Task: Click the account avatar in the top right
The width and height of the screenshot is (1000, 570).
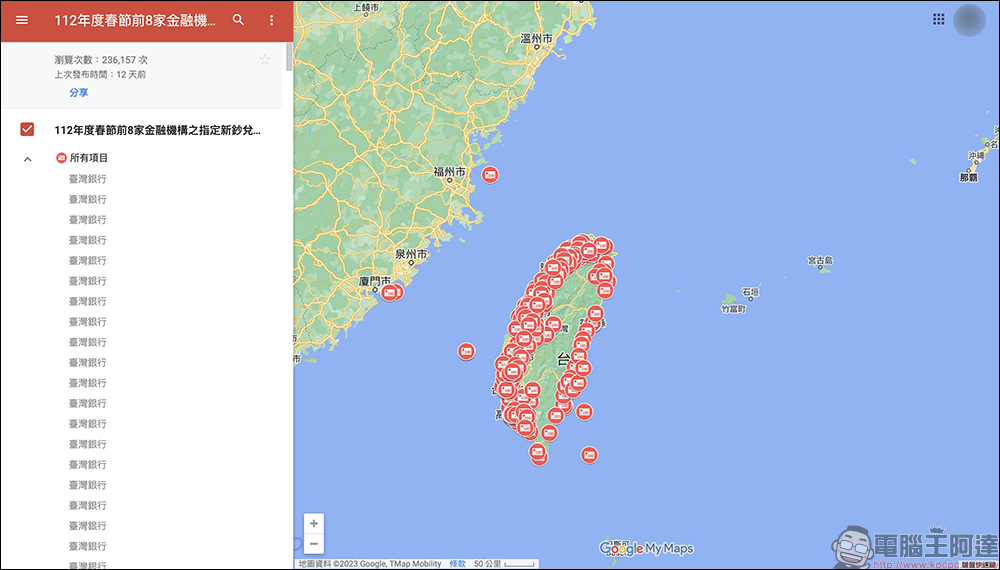Action: [x=970, y=20]
